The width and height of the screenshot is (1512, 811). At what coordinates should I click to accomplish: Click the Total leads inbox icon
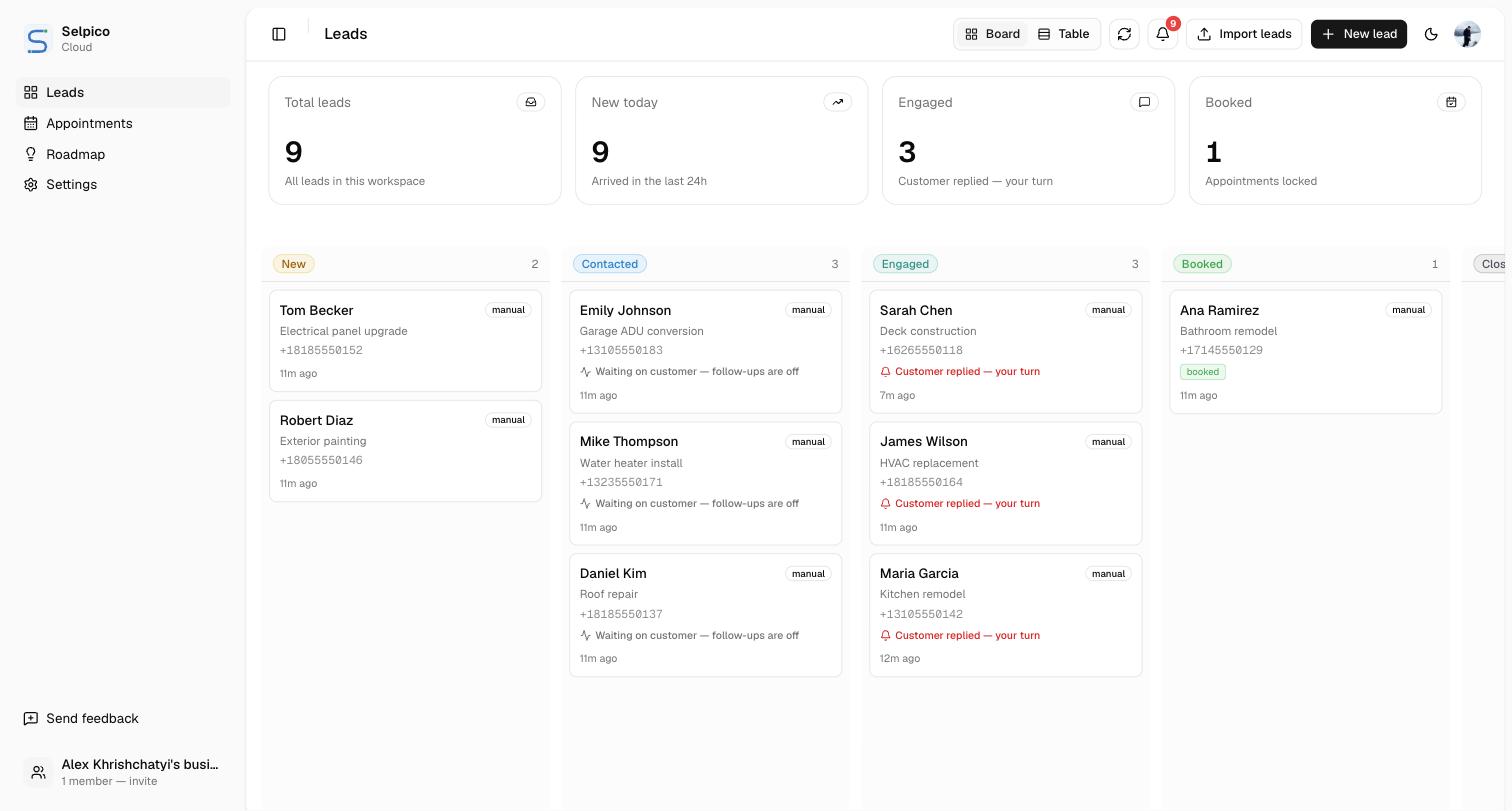pos(531,102)
